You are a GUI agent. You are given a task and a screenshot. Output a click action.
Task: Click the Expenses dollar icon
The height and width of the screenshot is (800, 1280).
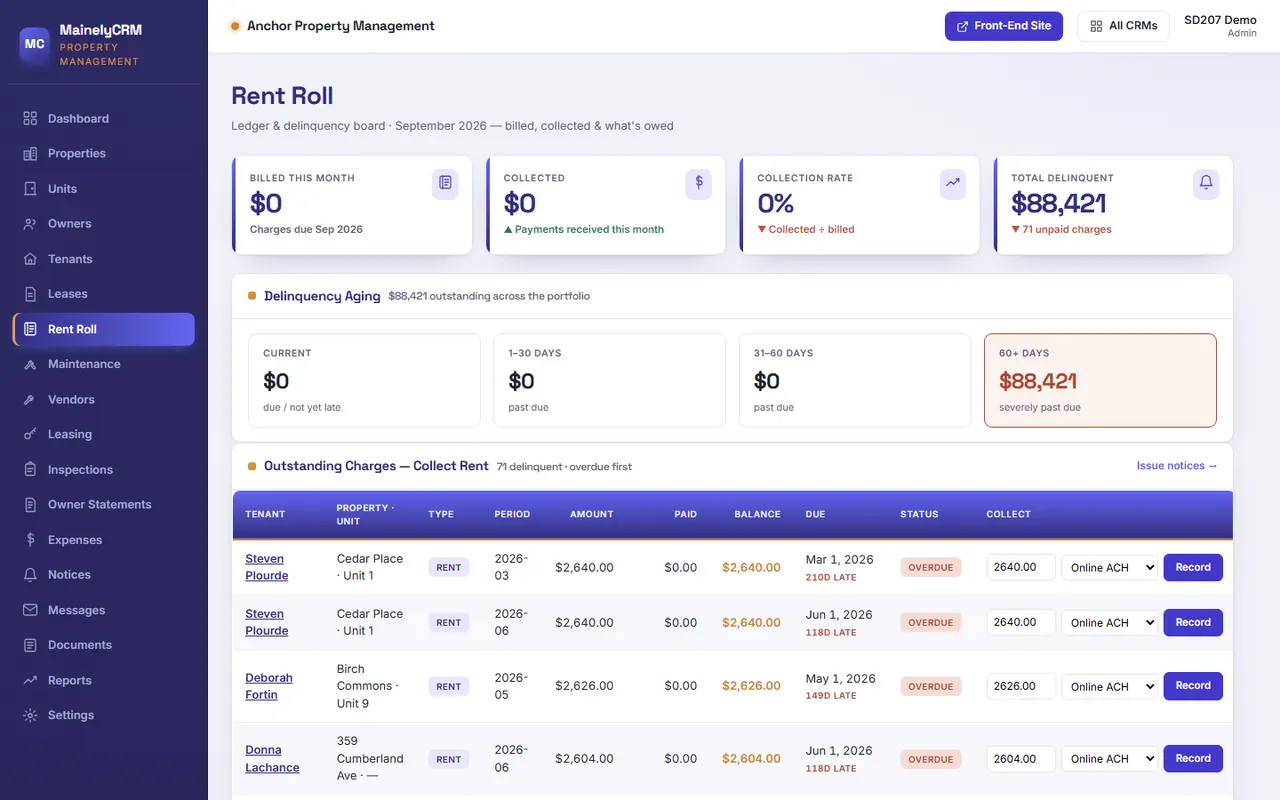(x=30, y=539)
